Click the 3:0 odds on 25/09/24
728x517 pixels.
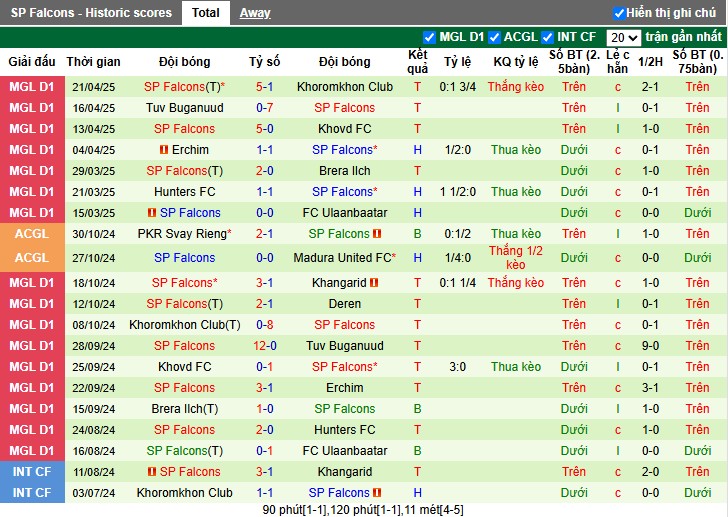(x=458, y=367)
